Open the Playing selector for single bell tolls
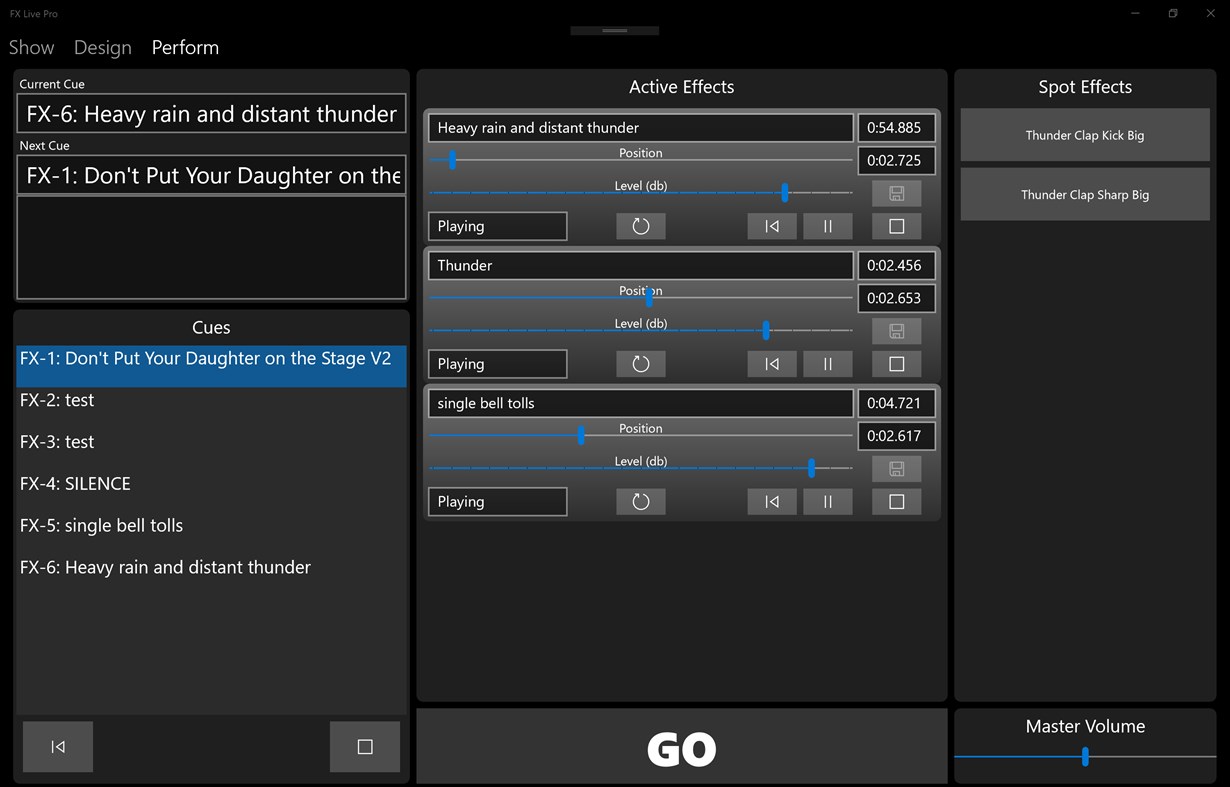1230x787 pixels. [497, 501]
